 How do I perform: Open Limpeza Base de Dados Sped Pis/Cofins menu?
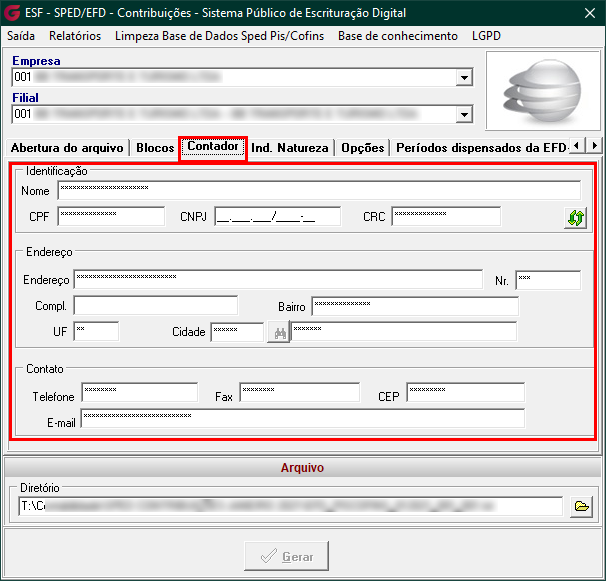220,36
